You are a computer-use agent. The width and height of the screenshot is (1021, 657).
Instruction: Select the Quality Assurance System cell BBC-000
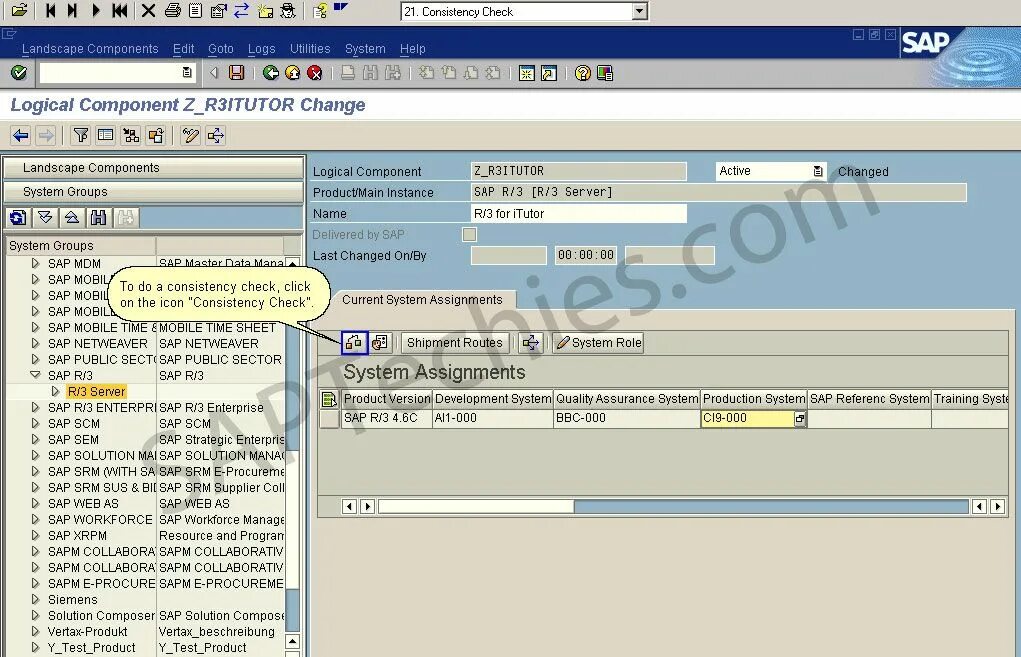pyautogui.click(x=627, y=418)
